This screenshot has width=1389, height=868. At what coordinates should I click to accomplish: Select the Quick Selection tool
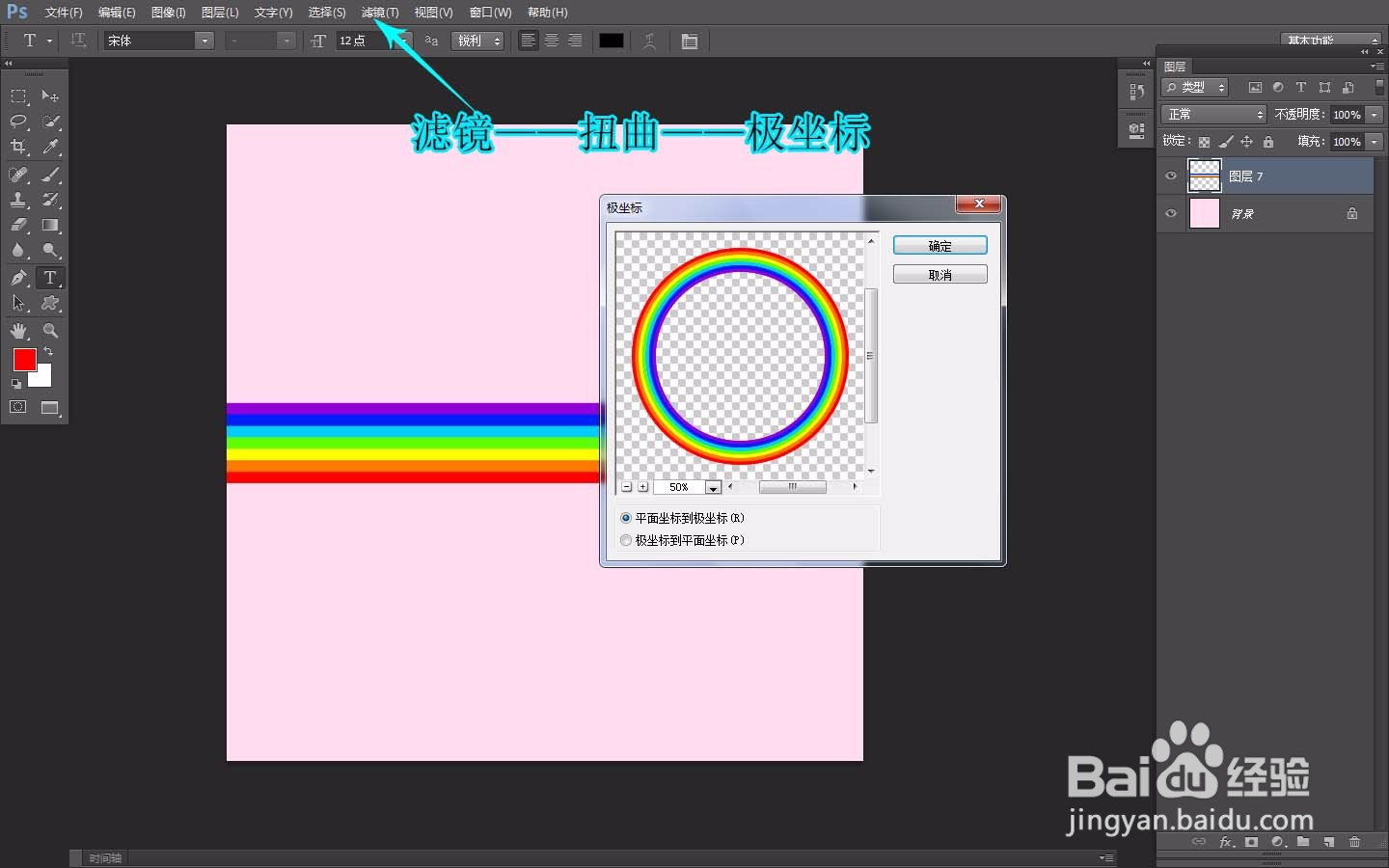50,122
